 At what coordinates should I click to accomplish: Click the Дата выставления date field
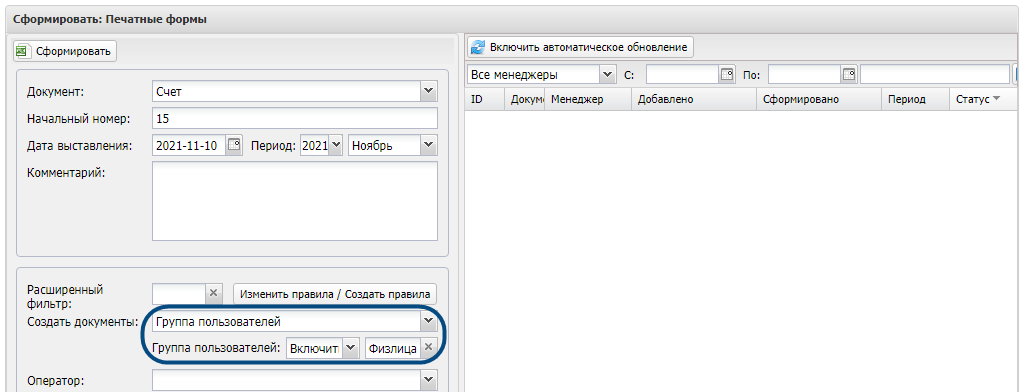pos(189,145)
